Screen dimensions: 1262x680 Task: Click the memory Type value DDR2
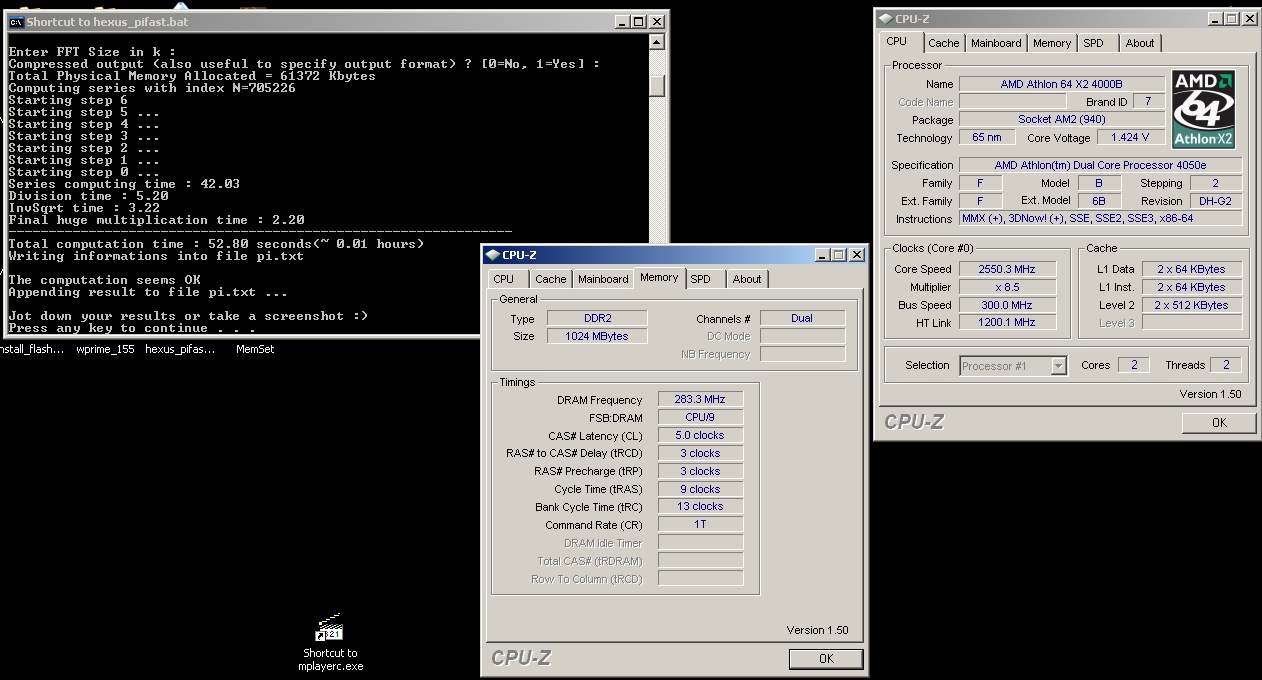coord(598,318)
